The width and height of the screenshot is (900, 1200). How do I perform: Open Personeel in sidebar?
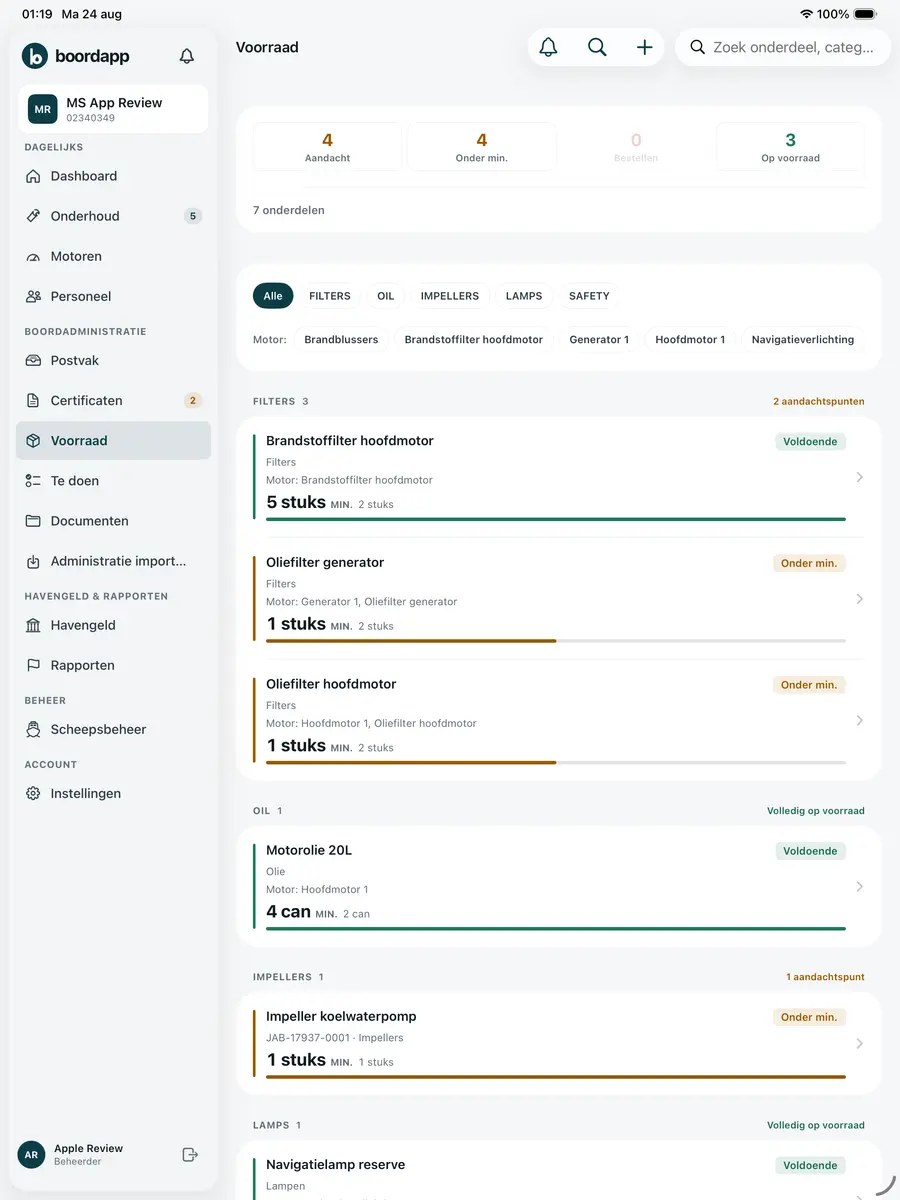pos(113,296)
